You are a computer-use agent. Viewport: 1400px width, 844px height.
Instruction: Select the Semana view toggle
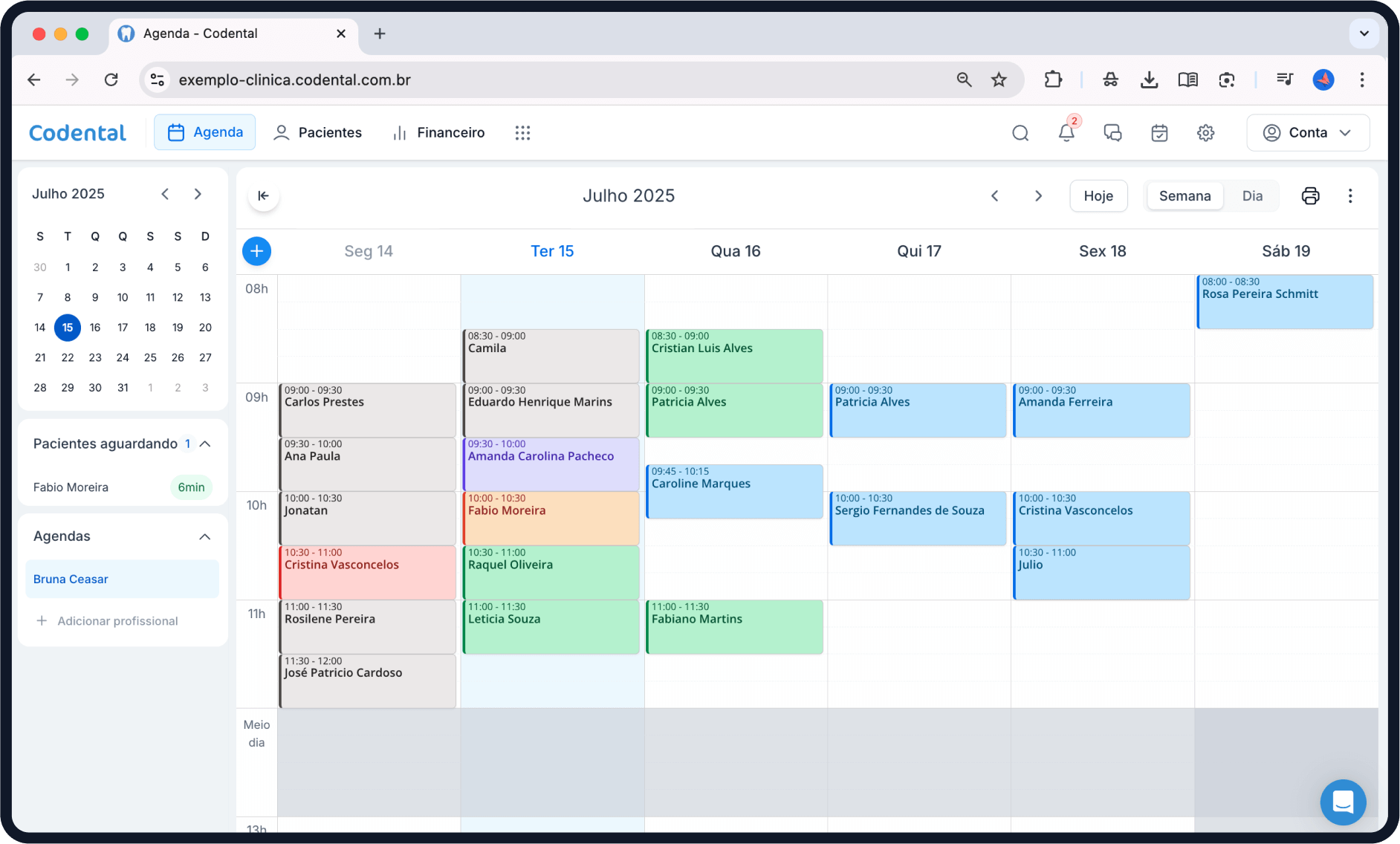(1185, 196)
